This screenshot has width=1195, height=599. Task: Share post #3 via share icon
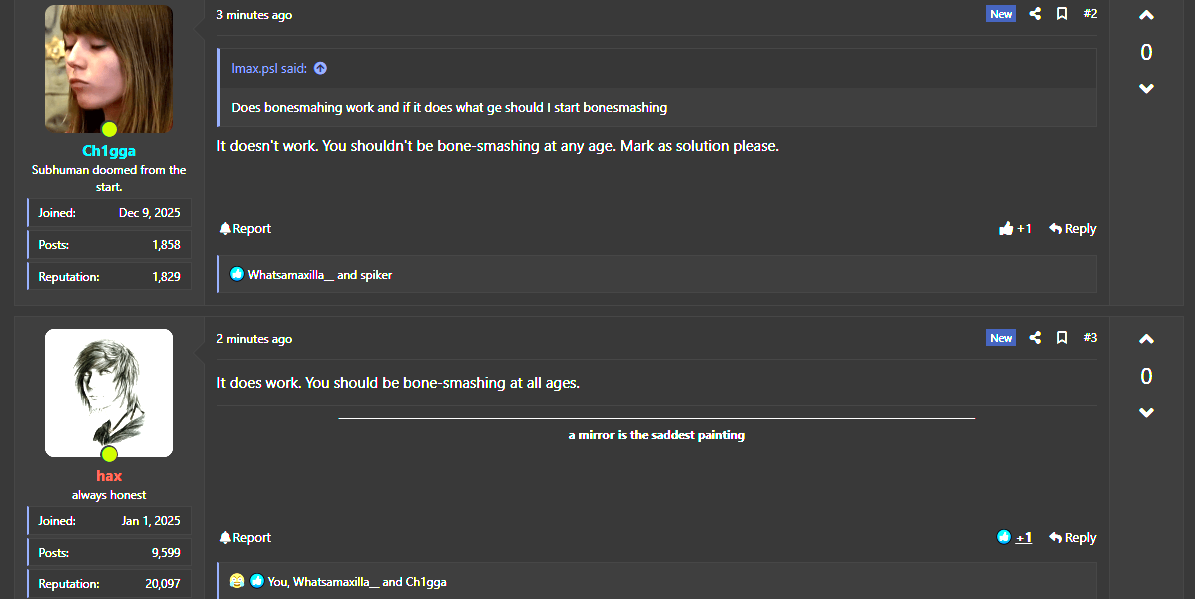tap(1035, 338)
